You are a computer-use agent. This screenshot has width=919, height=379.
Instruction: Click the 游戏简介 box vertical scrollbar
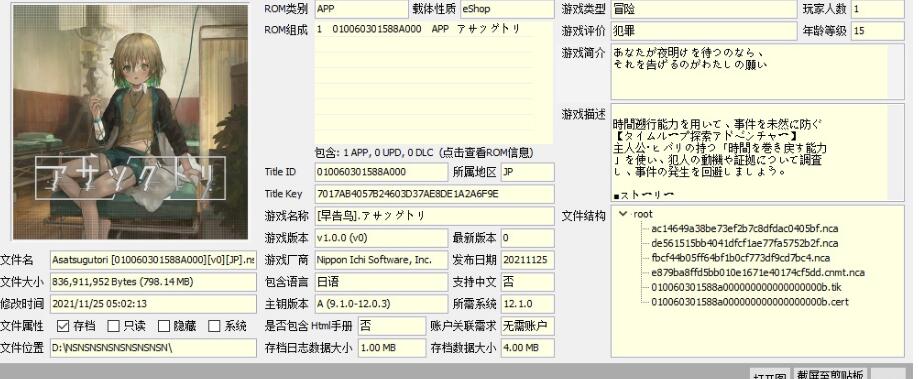[896, 71]
